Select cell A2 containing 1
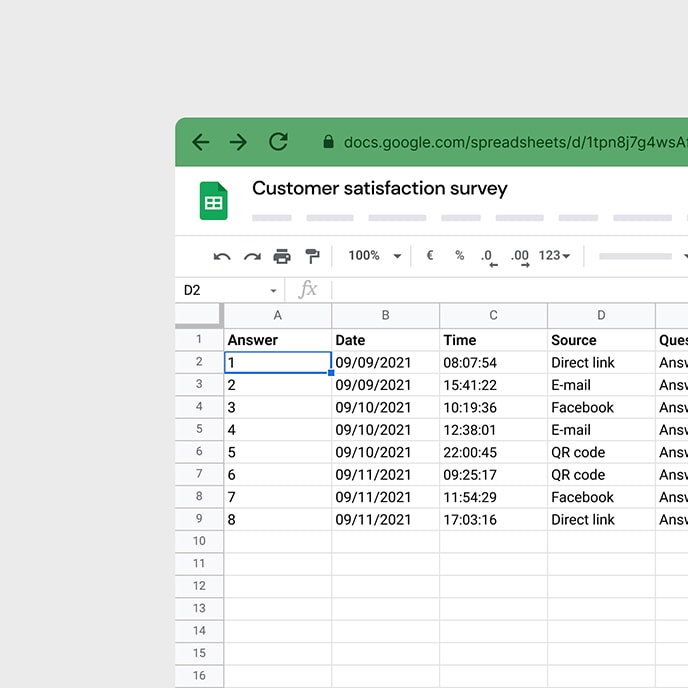Viewport: 688px width, 688px height. click(x=278, y=362)
